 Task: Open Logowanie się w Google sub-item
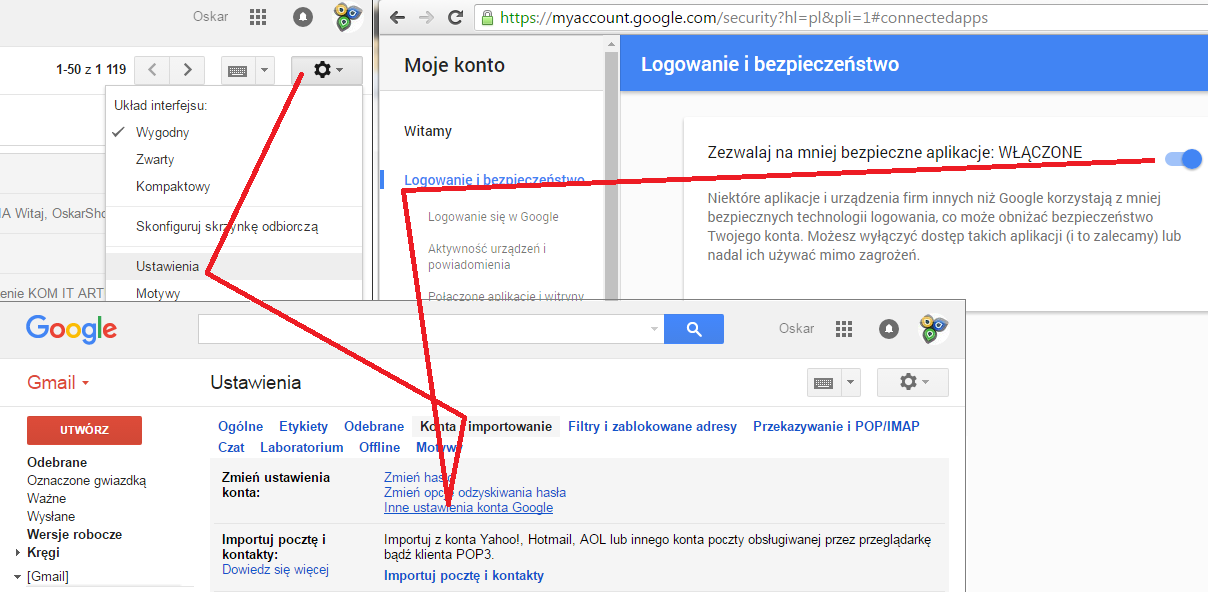(x=493, y=217)
